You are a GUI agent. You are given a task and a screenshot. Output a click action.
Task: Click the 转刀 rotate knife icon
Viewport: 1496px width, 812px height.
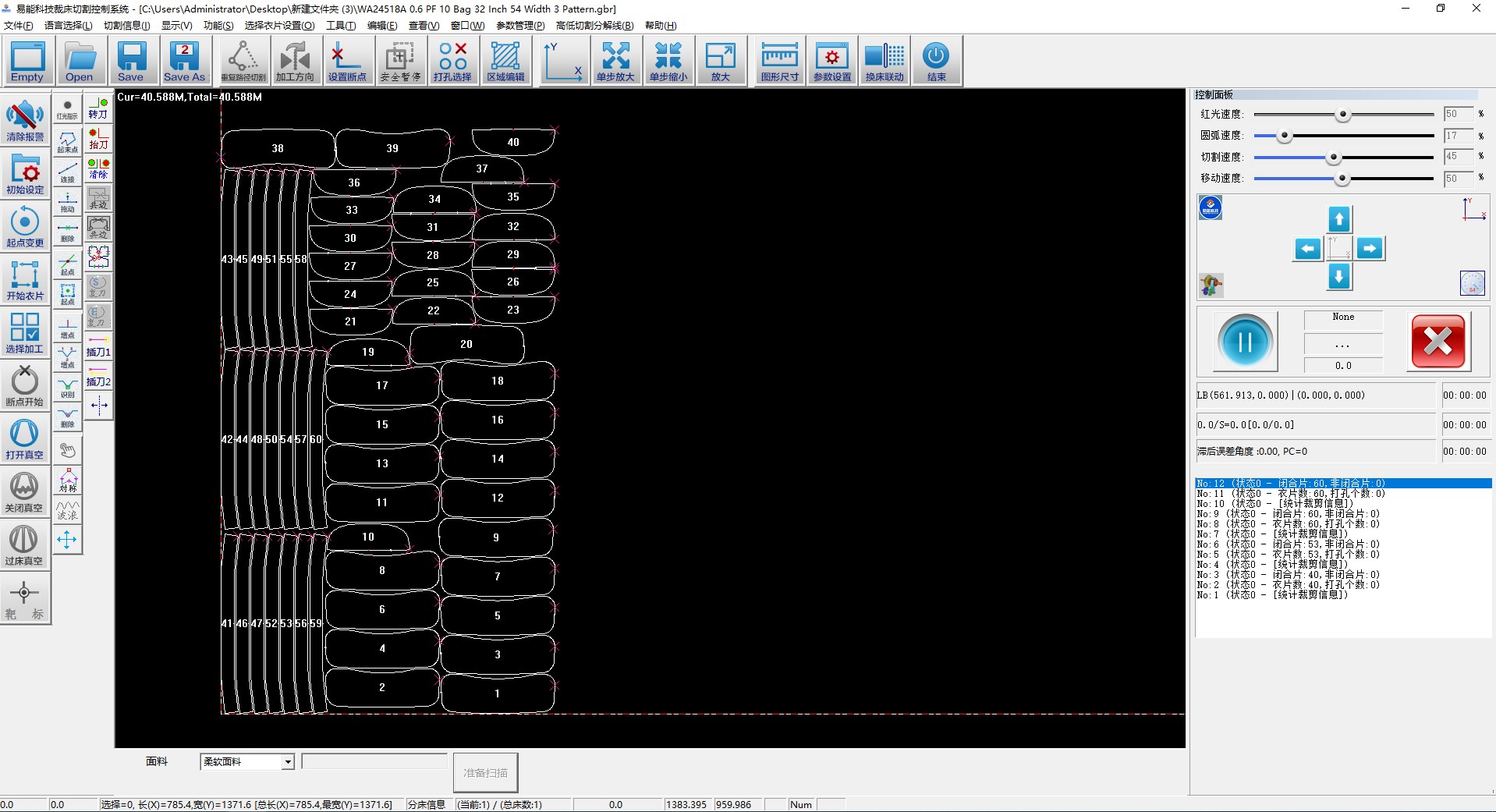point(98,108)
